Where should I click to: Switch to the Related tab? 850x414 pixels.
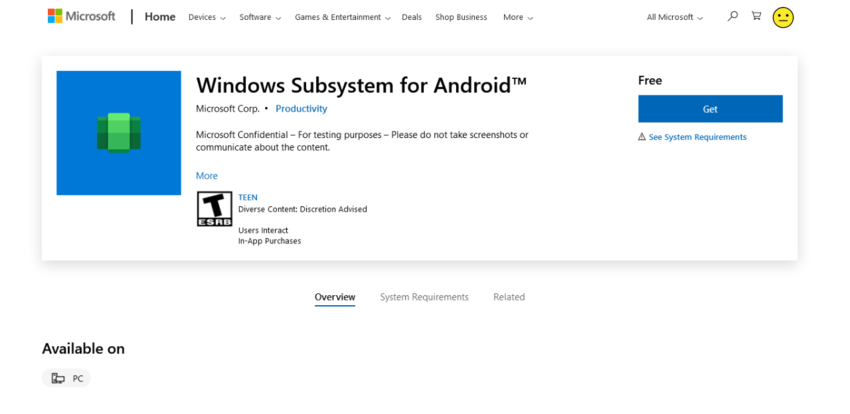coord(509,297)
